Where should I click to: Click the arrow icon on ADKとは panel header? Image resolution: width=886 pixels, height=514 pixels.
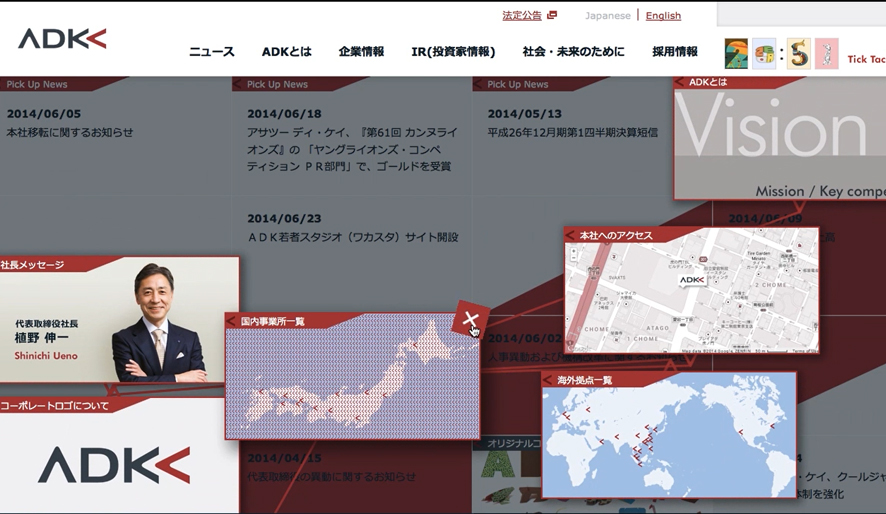680,82
